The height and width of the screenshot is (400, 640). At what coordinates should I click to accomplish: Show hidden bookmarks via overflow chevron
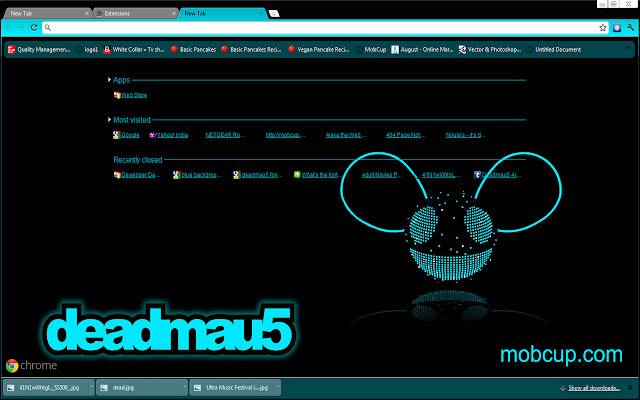pos(627,48)
